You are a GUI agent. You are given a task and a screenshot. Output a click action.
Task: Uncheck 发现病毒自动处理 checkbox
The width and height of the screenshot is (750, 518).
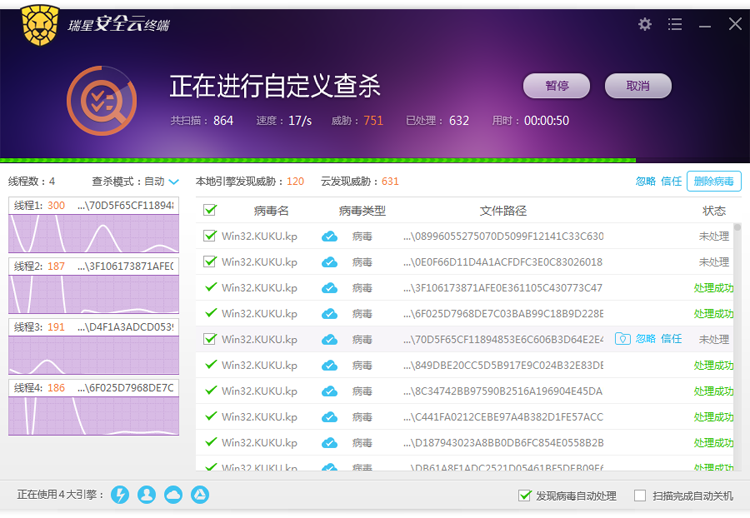(x=524, y=495)
